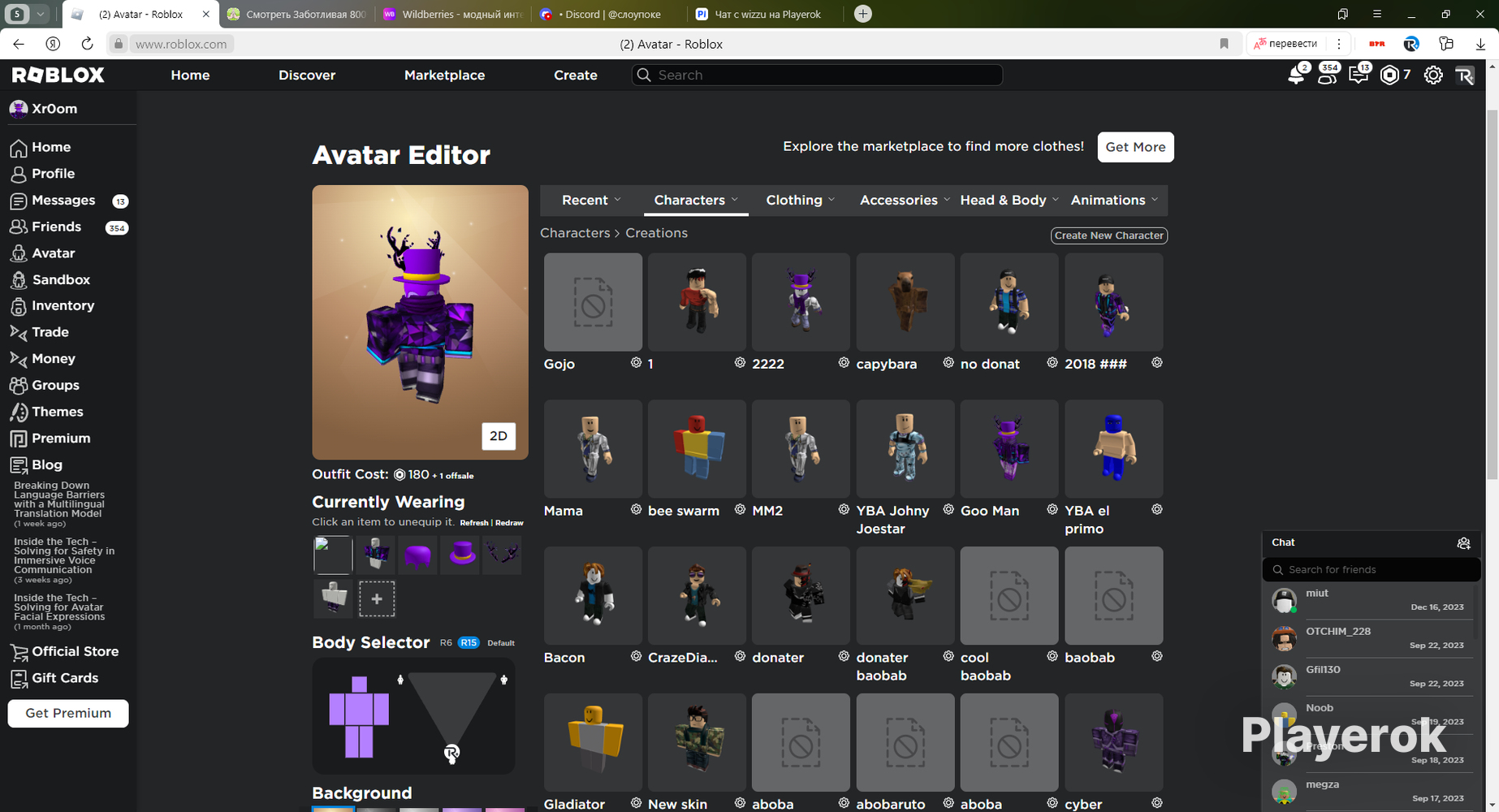Select the bee swarm character thumbnail

tap(697, 449)
